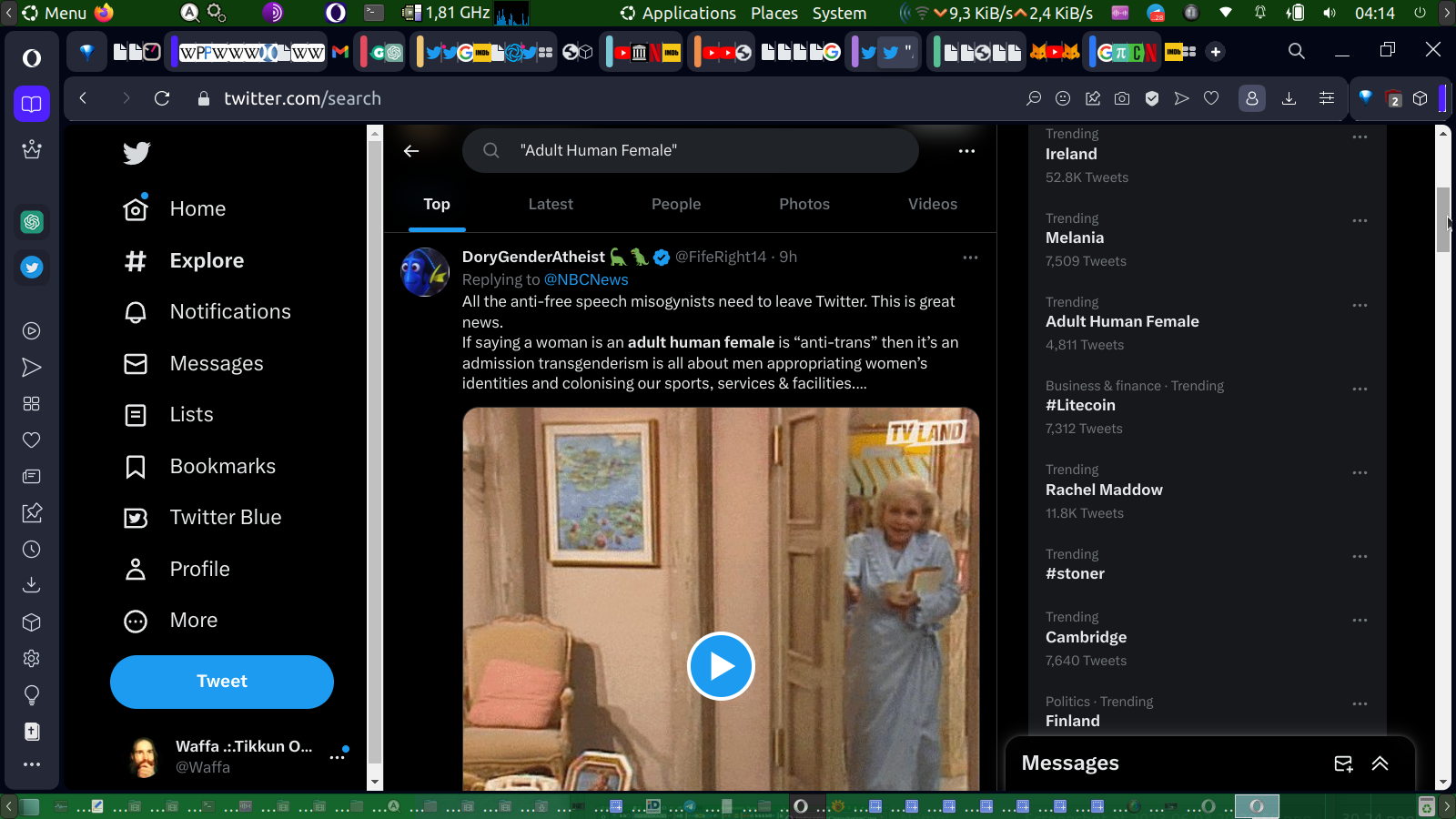Image resolution: width=1456 pixels, height=819 pixels.
Task: Open the search settings three-dot menu
Action: (966, 151)
